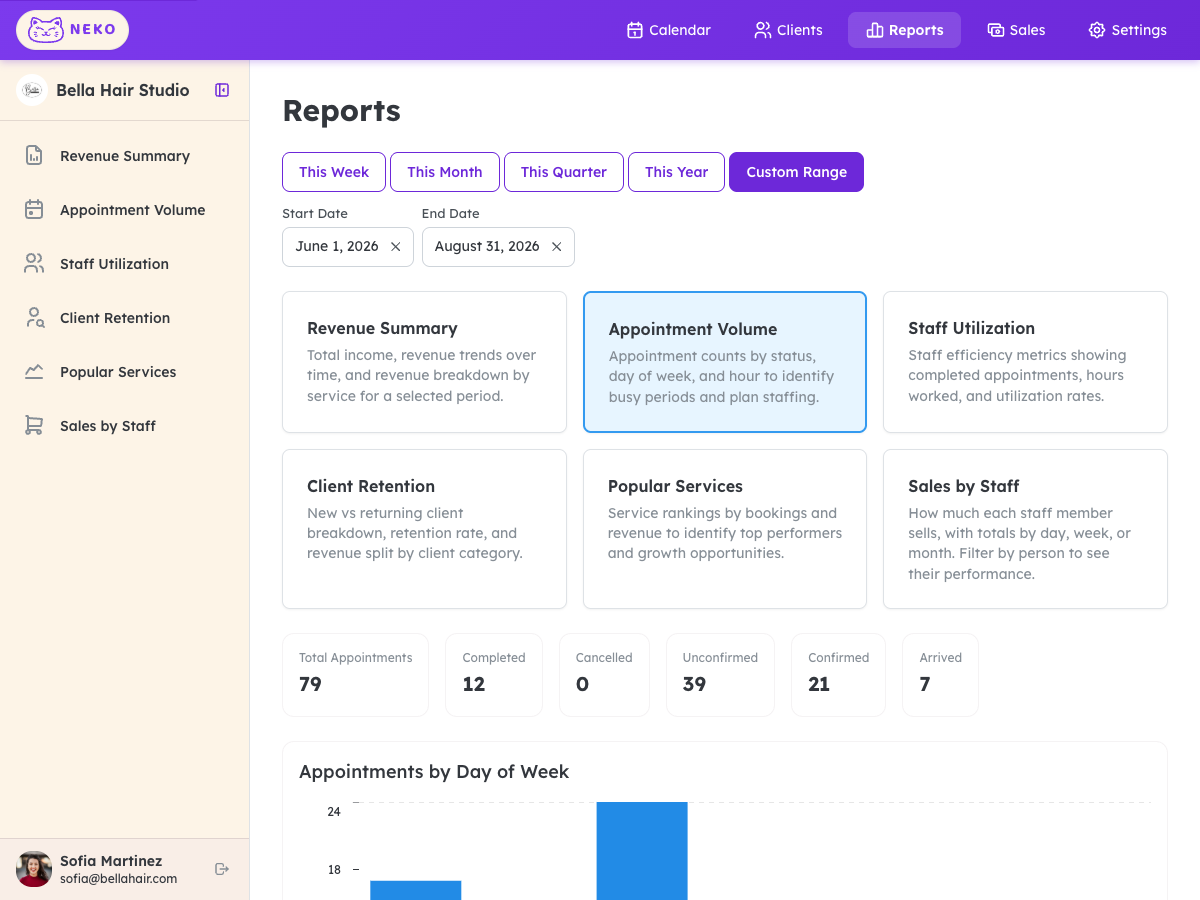This screenshot has height=900, width=1200.
Task: Click the Reports bar chart icon
Action: pyautogui.click(x=874, y=30)
